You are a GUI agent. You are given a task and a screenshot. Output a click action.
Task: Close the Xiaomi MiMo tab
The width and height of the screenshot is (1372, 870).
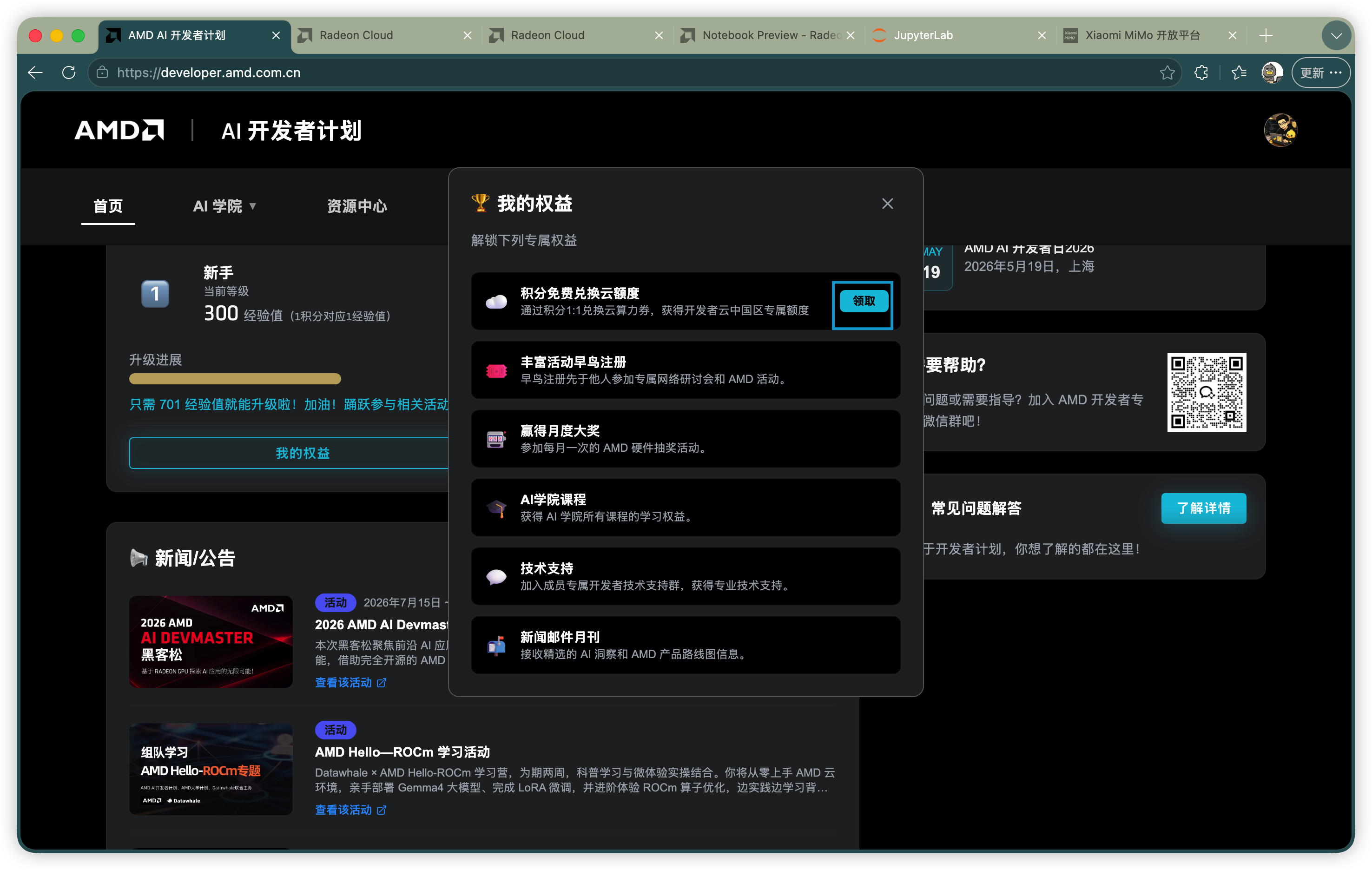click(1233, 35)
